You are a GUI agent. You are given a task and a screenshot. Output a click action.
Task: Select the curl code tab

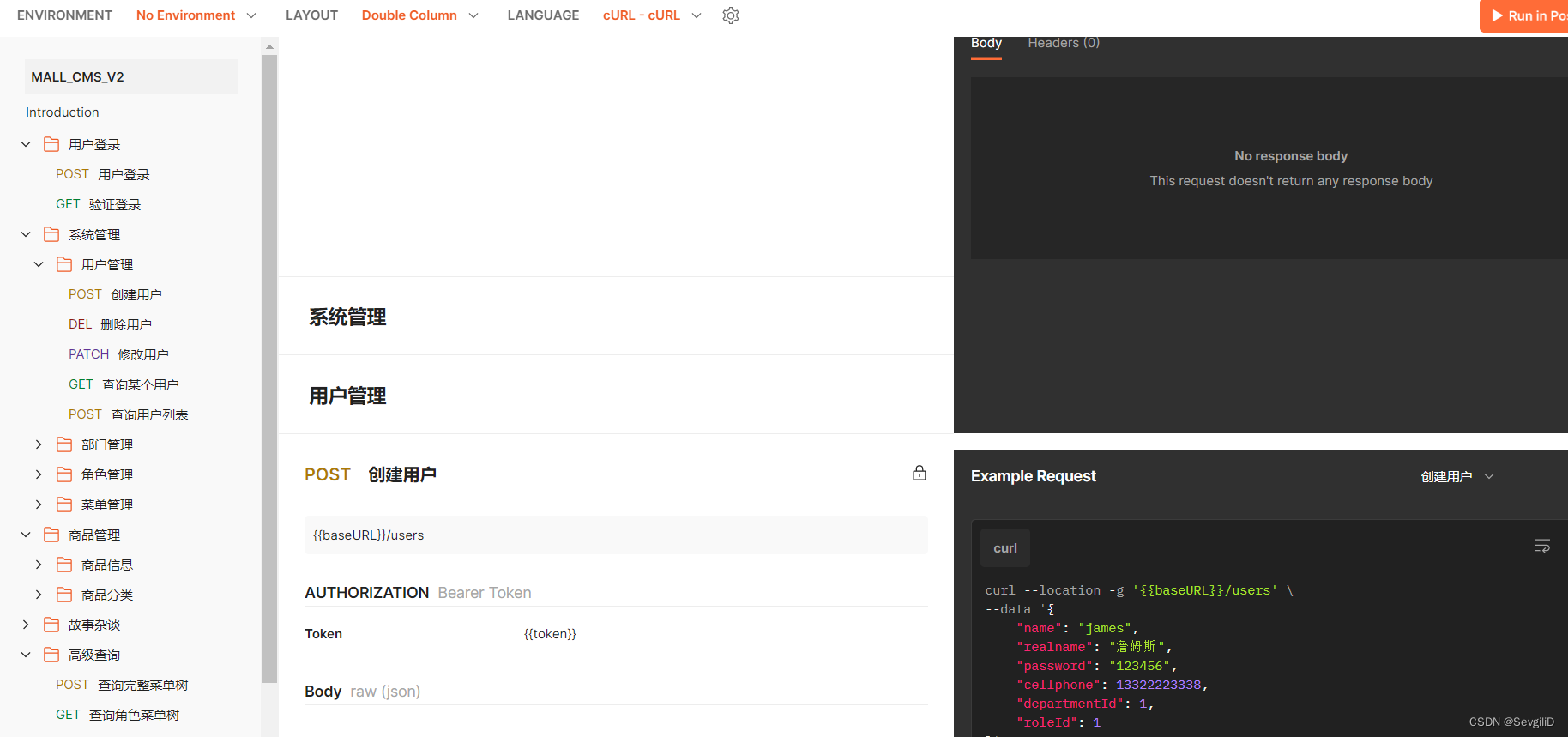click(1005, 548)
